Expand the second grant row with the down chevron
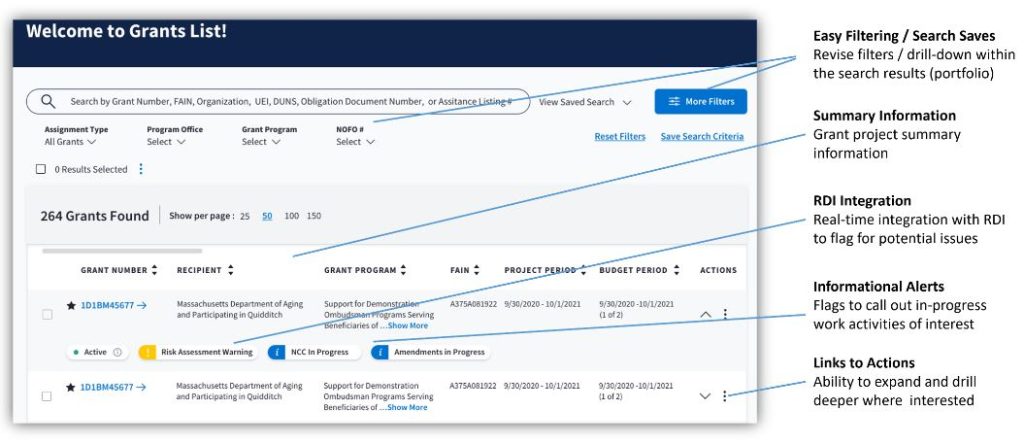The image size is (1024, 444). tap(705, 396)
